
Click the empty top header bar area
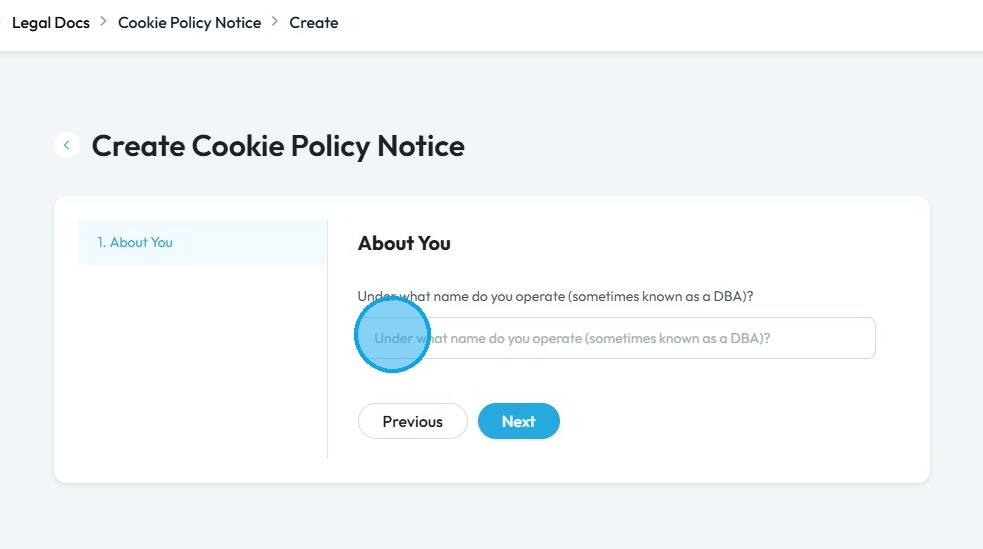[660, 24]
